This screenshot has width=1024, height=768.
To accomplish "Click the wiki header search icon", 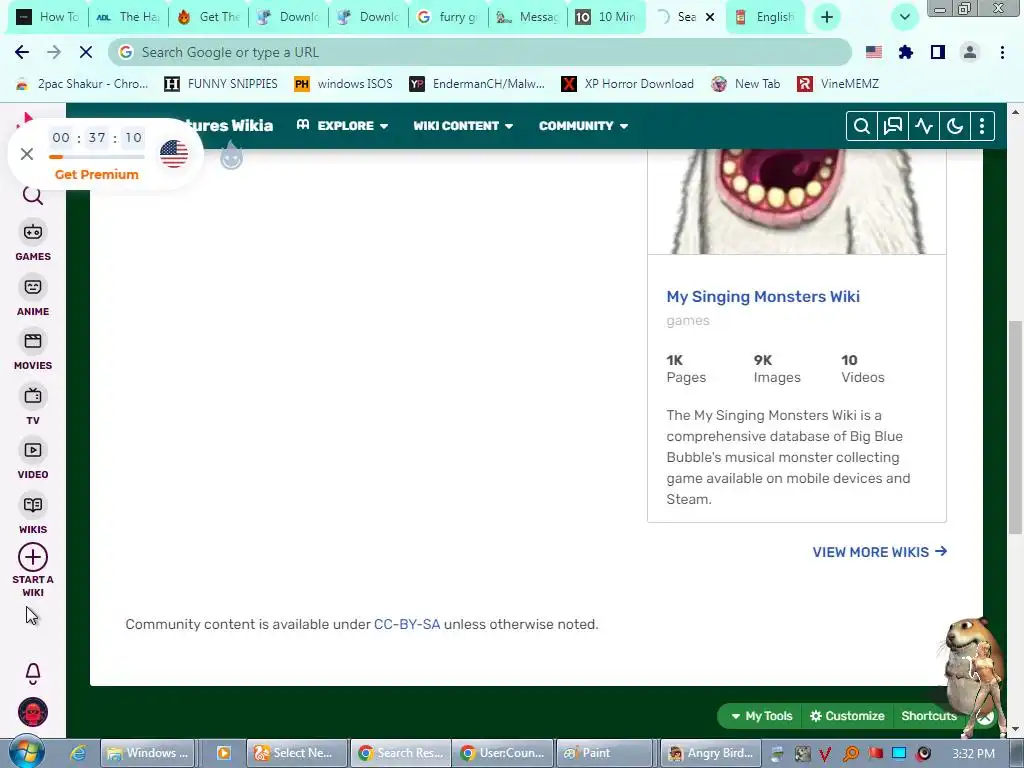I will coord(861,126).
